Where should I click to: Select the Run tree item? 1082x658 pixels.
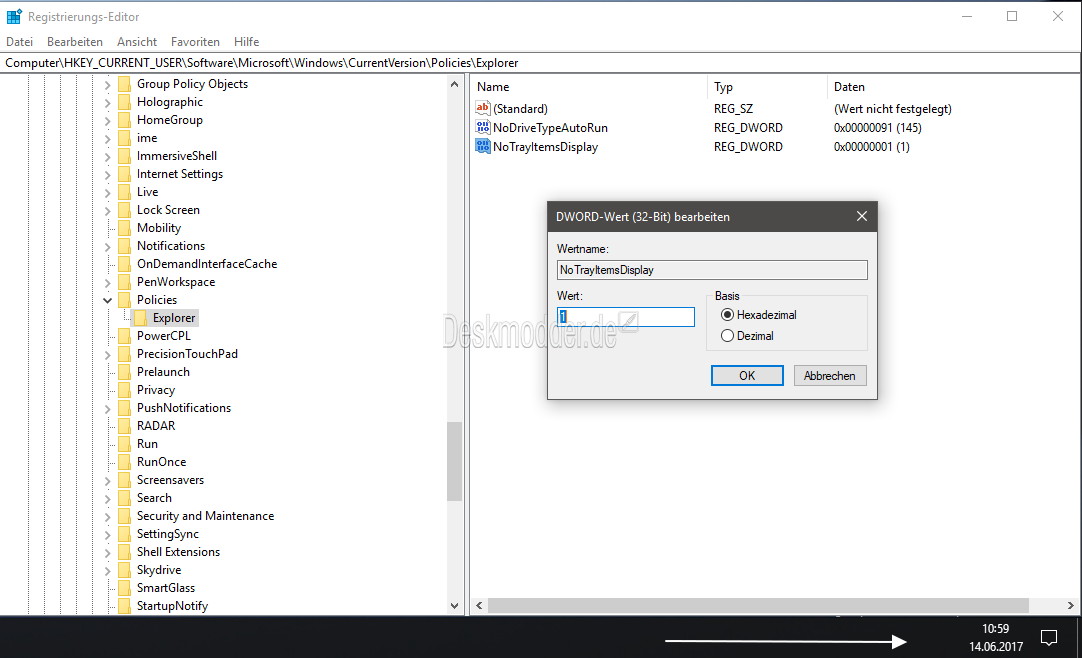pyautogui.click(x=147, y=443)
